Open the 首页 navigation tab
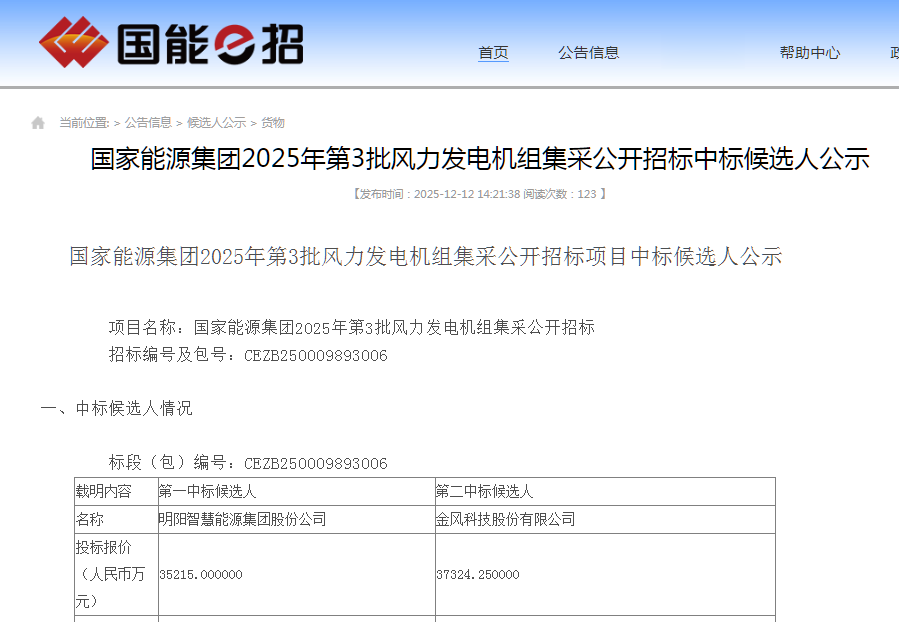Image resolution: width=899 pixels, height=622 pixels. 493,53
